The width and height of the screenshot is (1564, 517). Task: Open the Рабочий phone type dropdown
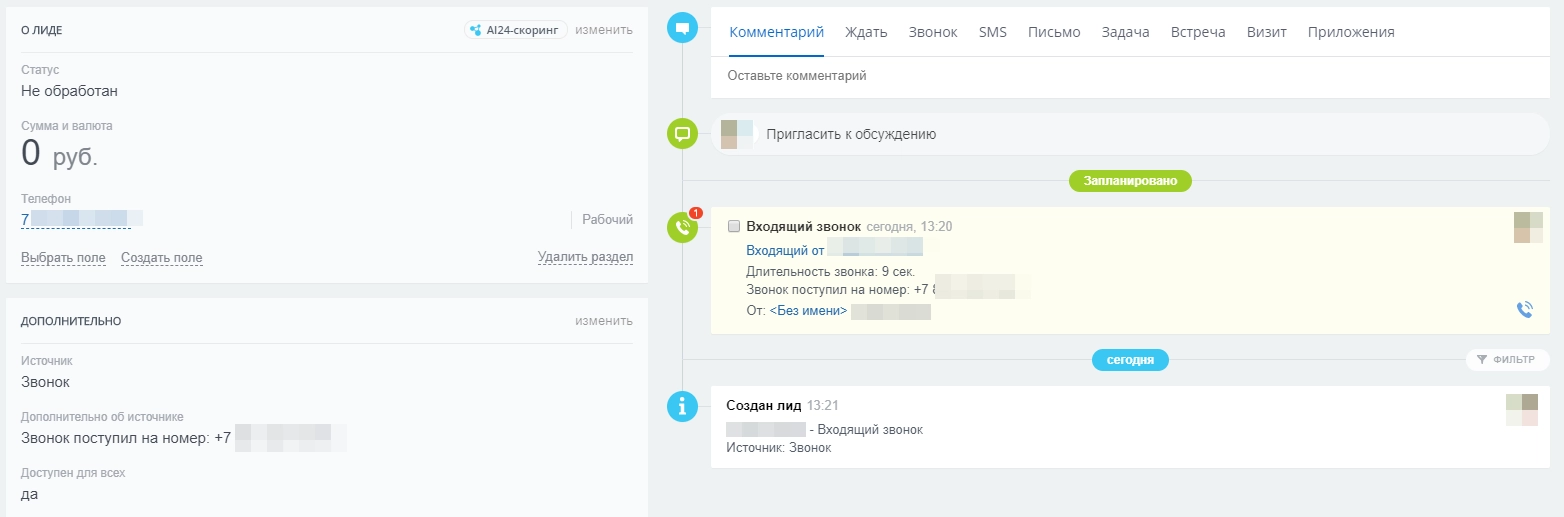[607, 220]
